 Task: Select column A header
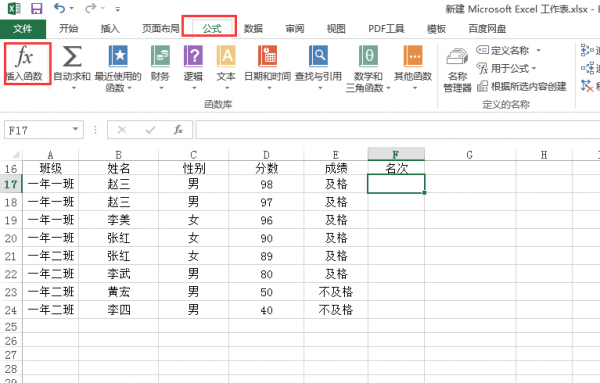pyautogui.click(x=51, y=155)
